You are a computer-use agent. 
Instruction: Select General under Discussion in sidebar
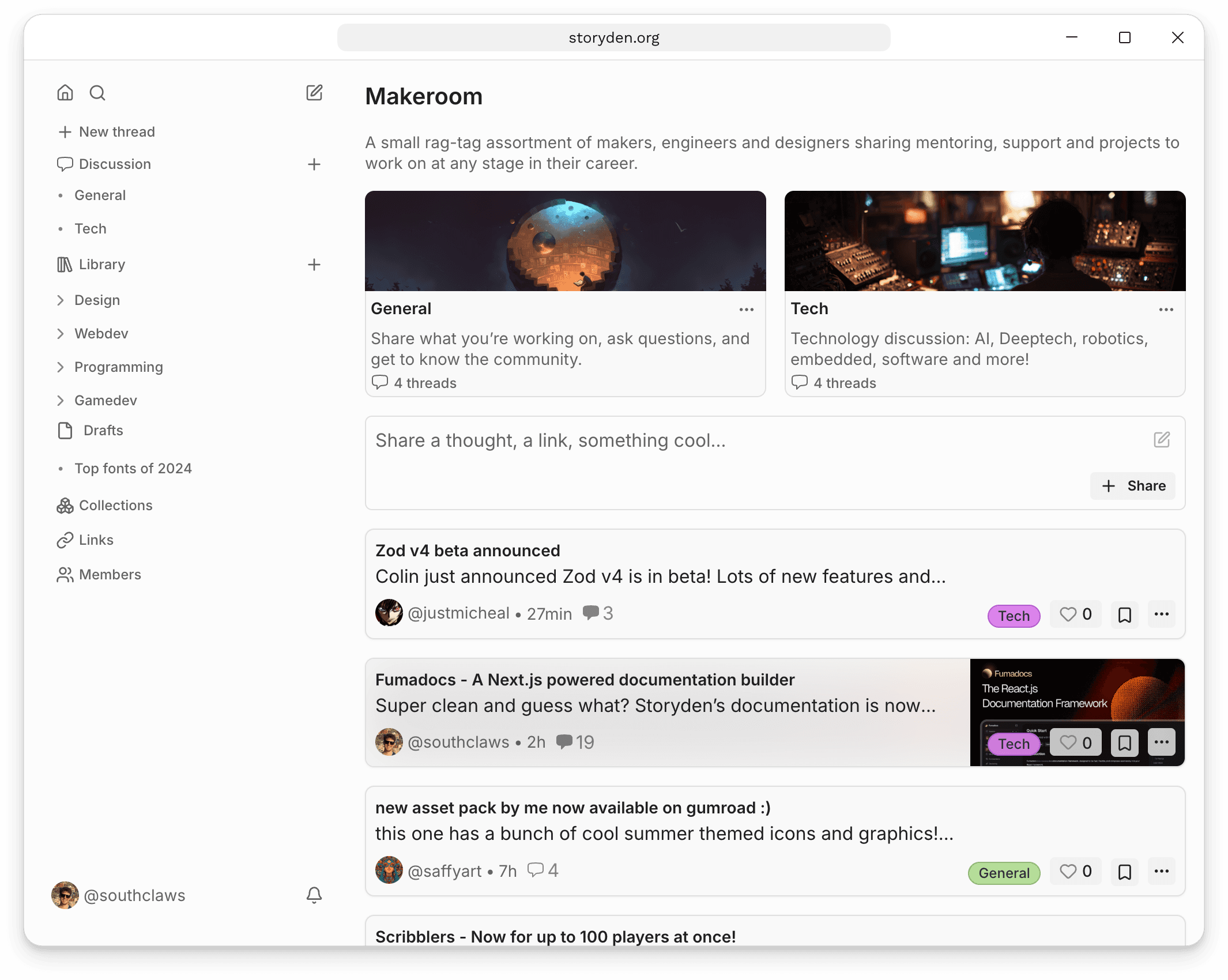100,195
